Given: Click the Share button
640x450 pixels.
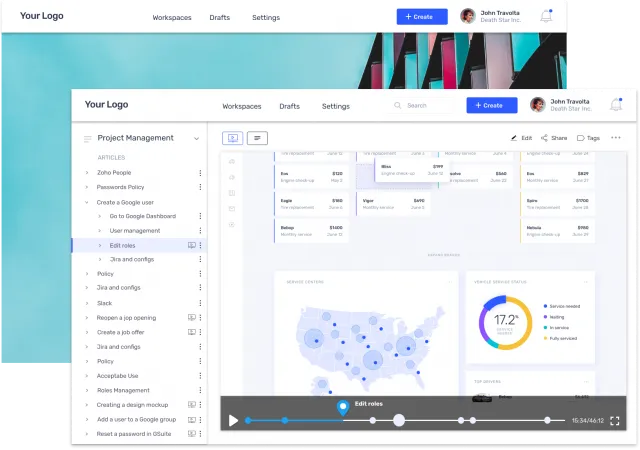Looking at the screenshot, I should (554, 138).
